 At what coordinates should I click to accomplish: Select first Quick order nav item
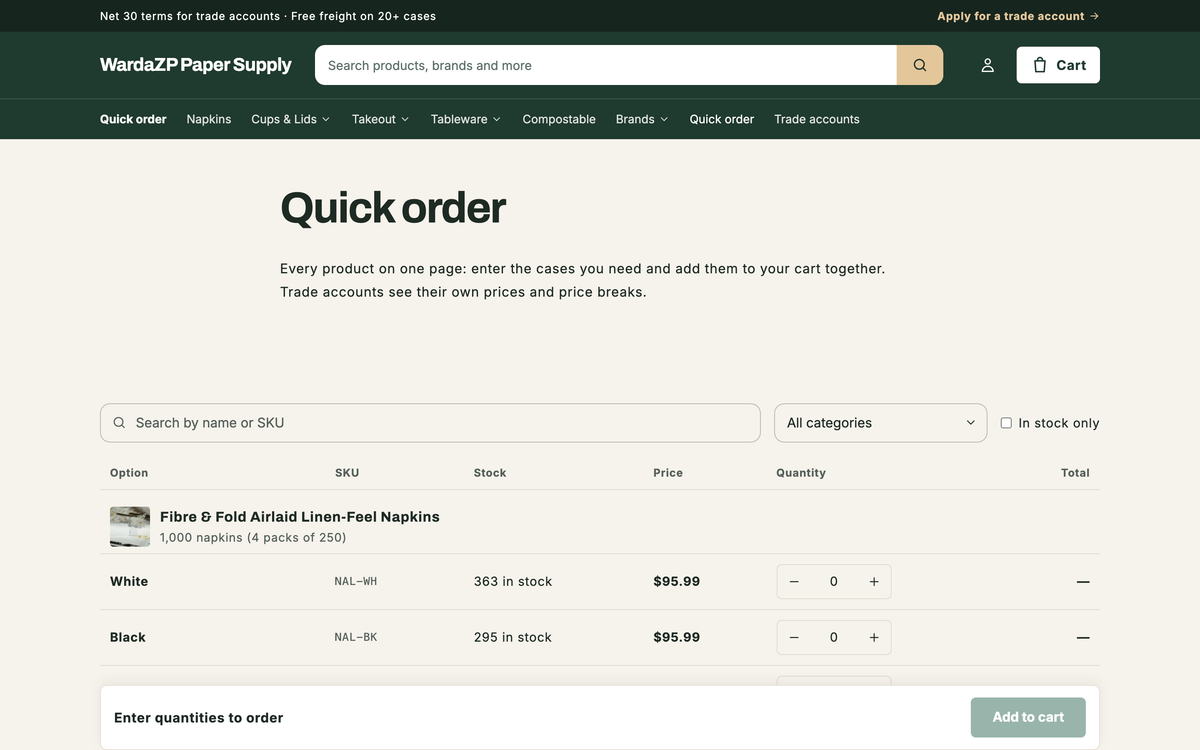pyautogui.click(x=133, y=119)
